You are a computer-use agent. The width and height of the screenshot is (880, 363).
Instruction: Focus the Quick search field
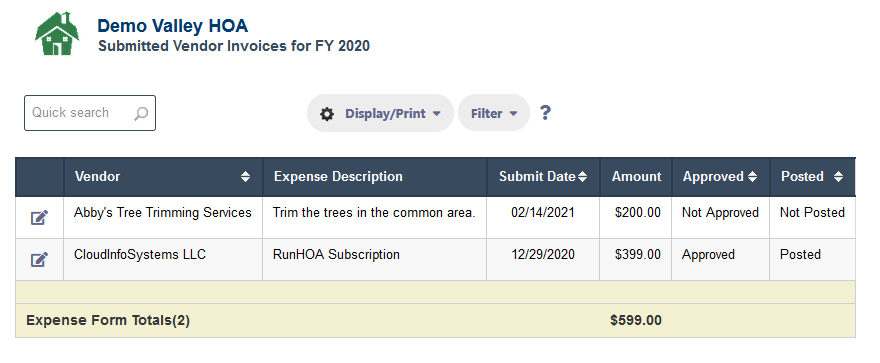(90, 113)
